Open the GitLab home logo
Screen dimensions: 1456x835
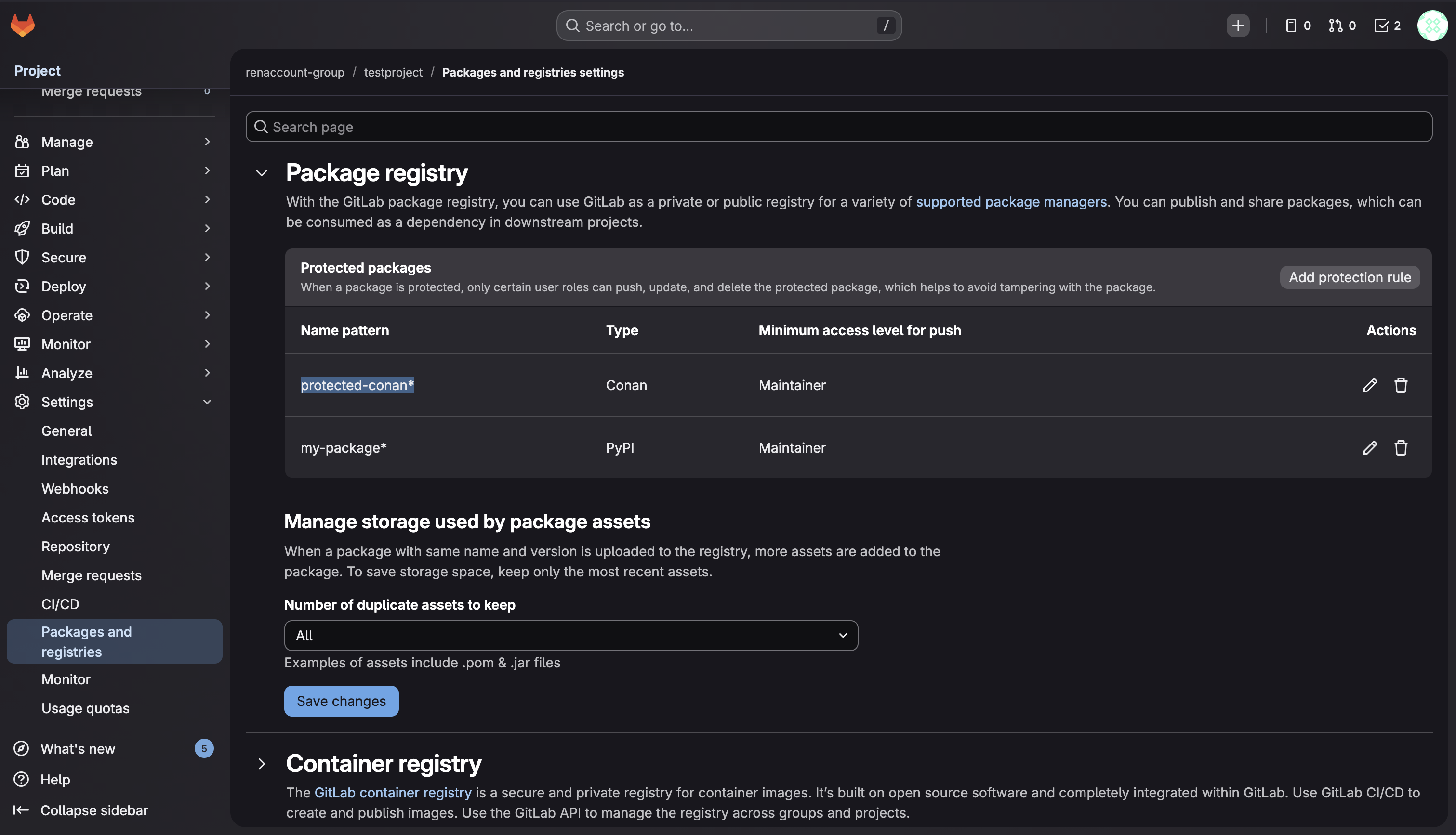tap(23, 25)
